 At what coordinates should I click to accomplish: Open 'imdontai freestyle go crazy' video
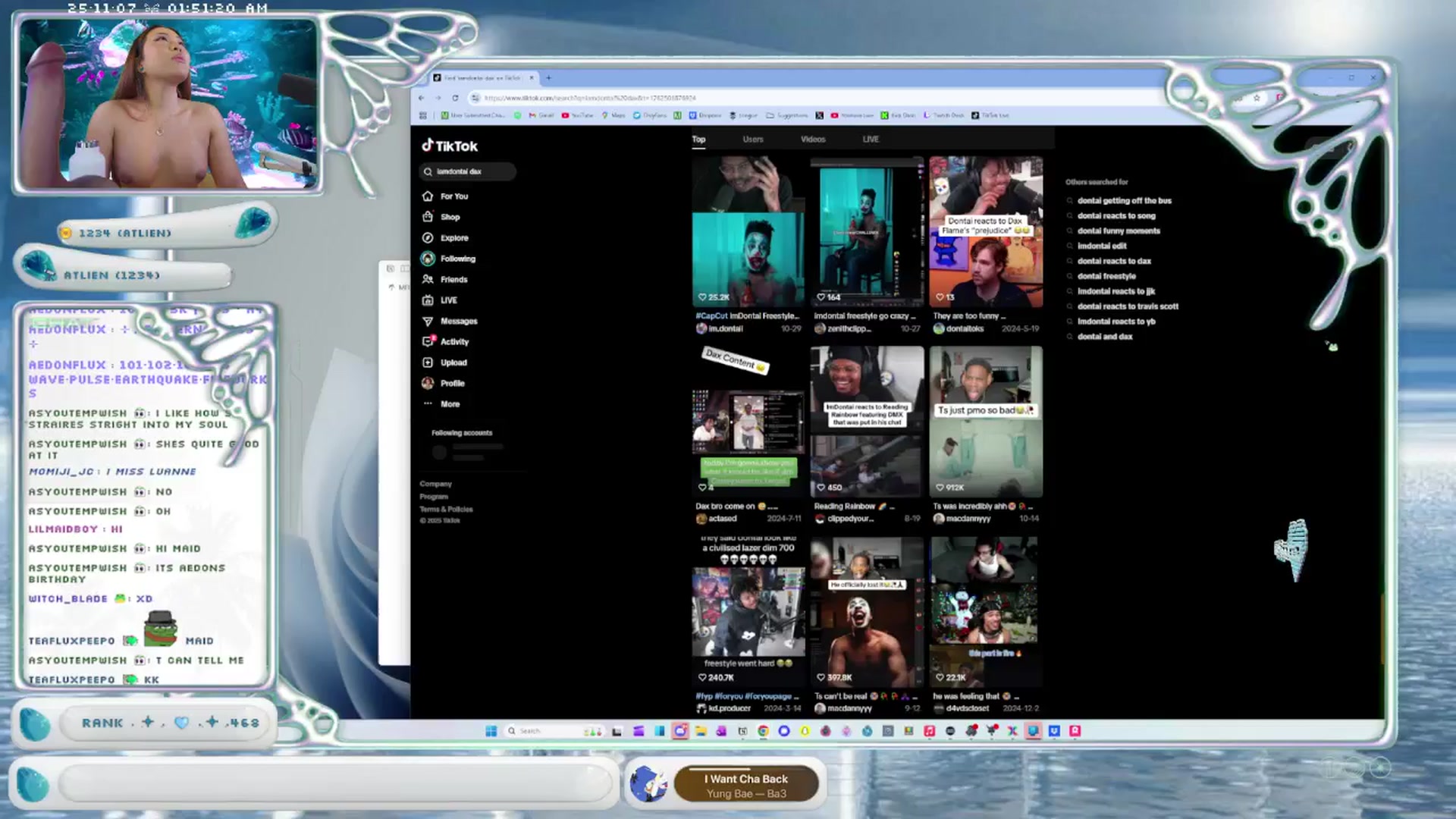867,231
